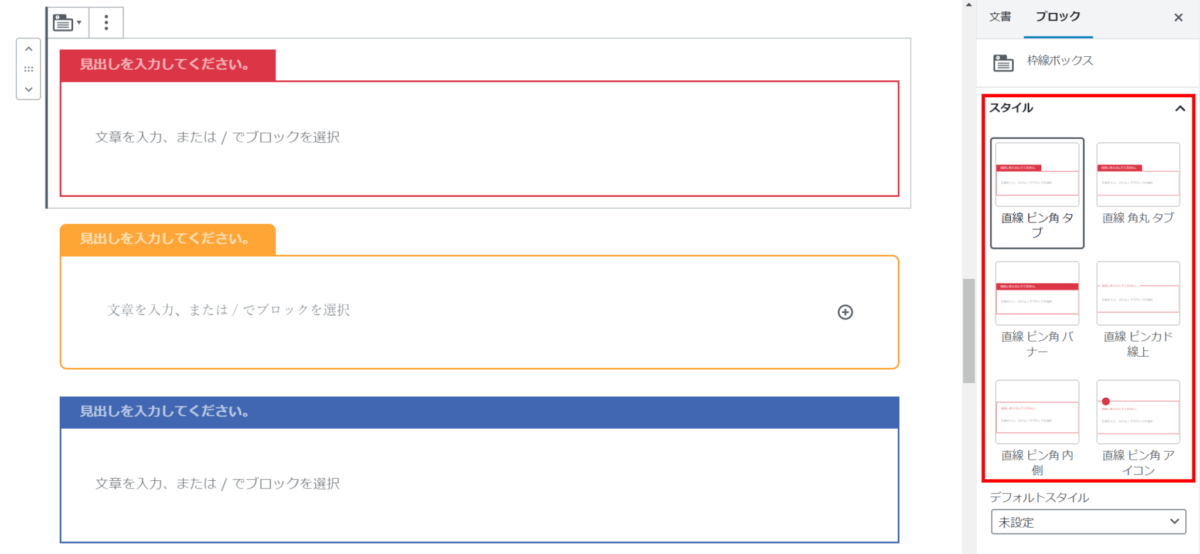Image resolution: width=1200 pixels, height=554 pixels.
Task: Click the plus icon to add block
Action: pyautogui.click(x=845, y=312)
